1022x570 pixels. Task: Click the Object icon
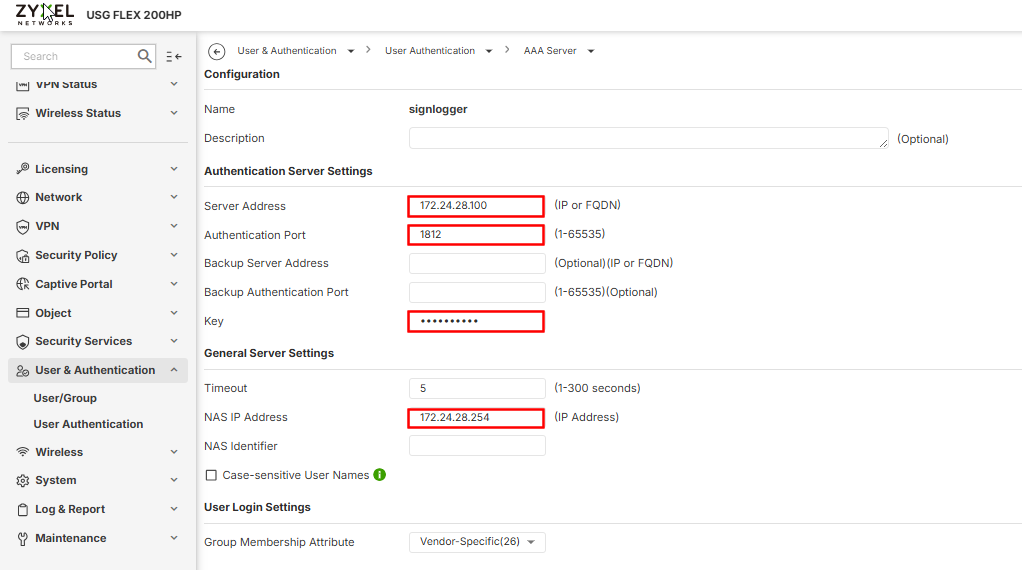click(x=23, y=313)
